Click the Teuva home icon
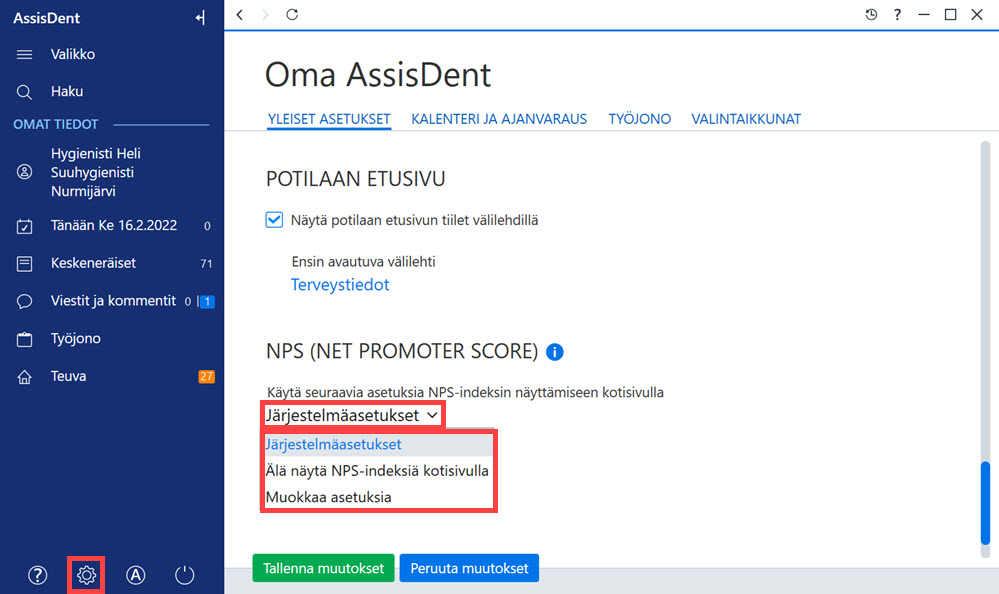The image size is (999, 594). click(x=24, y=377)
